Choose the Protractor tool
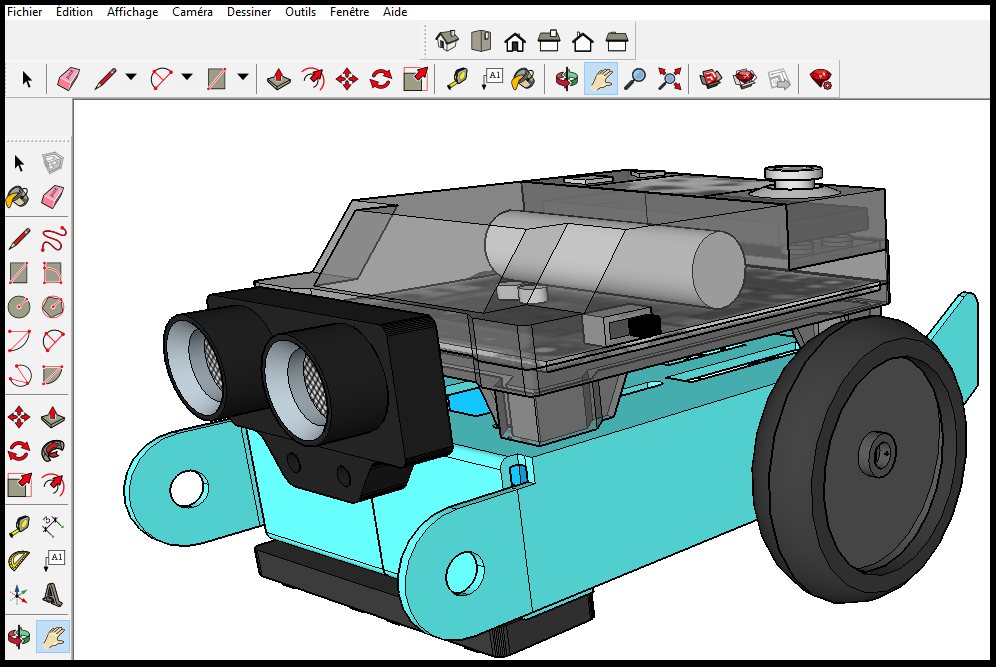The image size is (996, 667). point(19,559)
